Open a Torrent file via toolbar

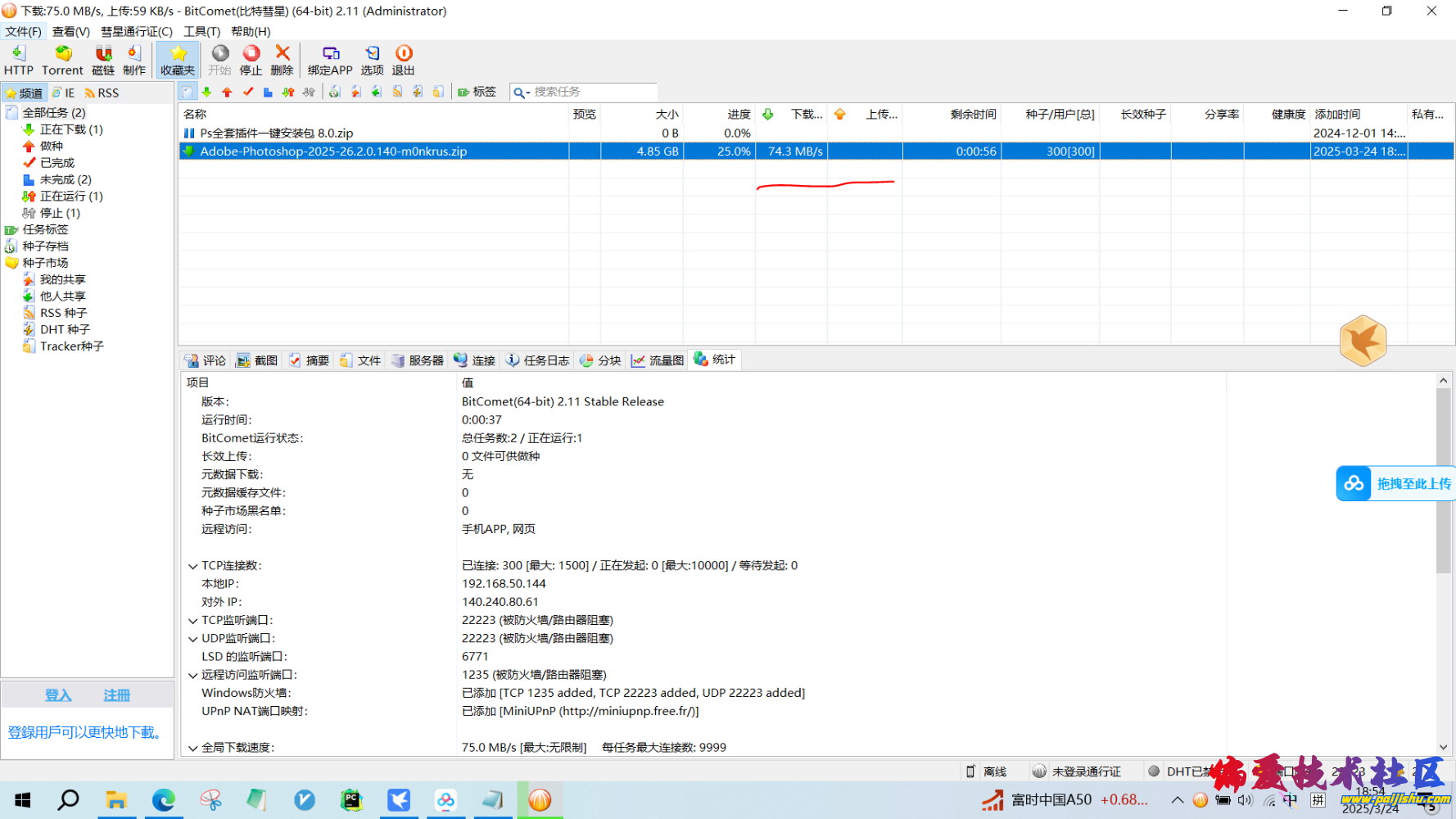tap(62, 60)
